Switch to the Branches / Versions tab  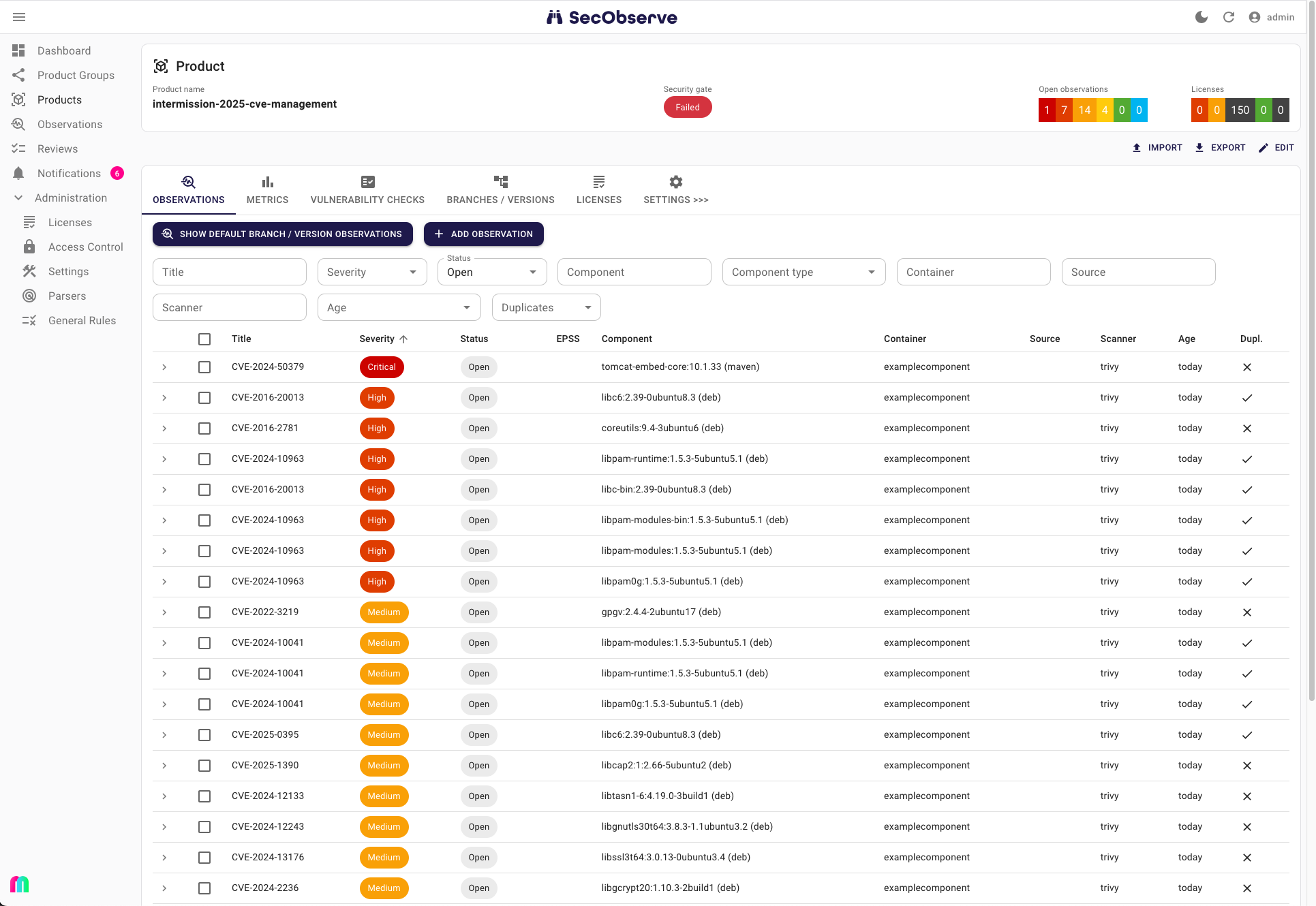click(x=500, y=190)
